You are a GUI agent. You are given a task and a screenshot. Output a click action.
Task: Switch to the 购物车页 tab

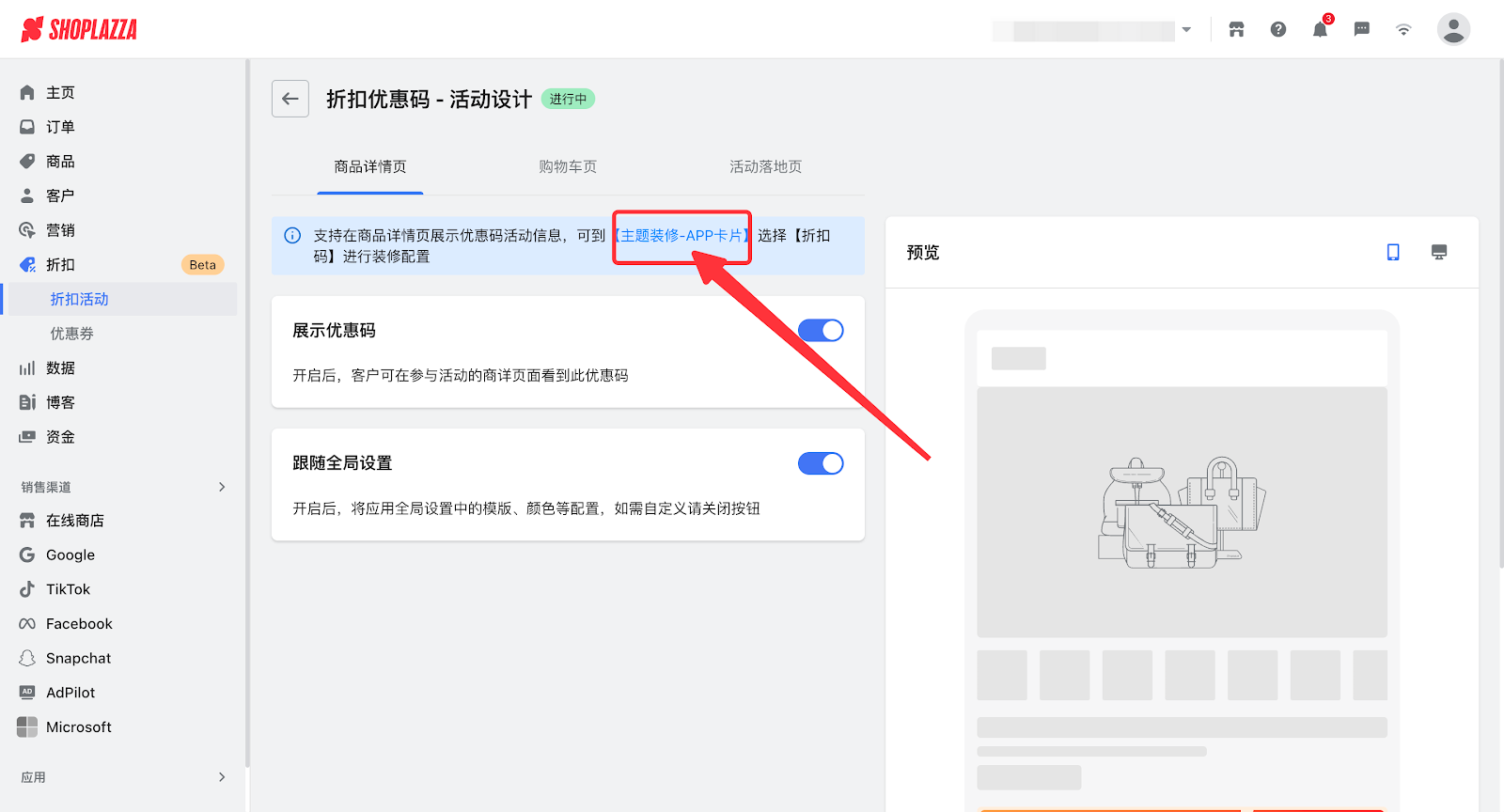[568, 166]
